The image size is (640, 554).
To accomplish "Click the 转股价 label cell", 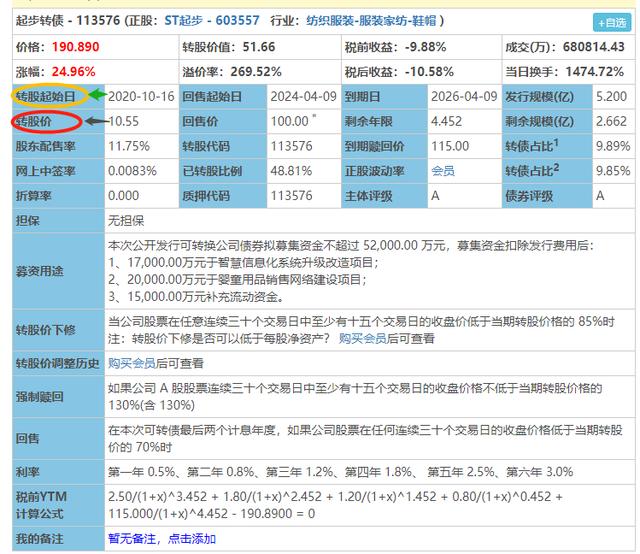I will 58,122.
